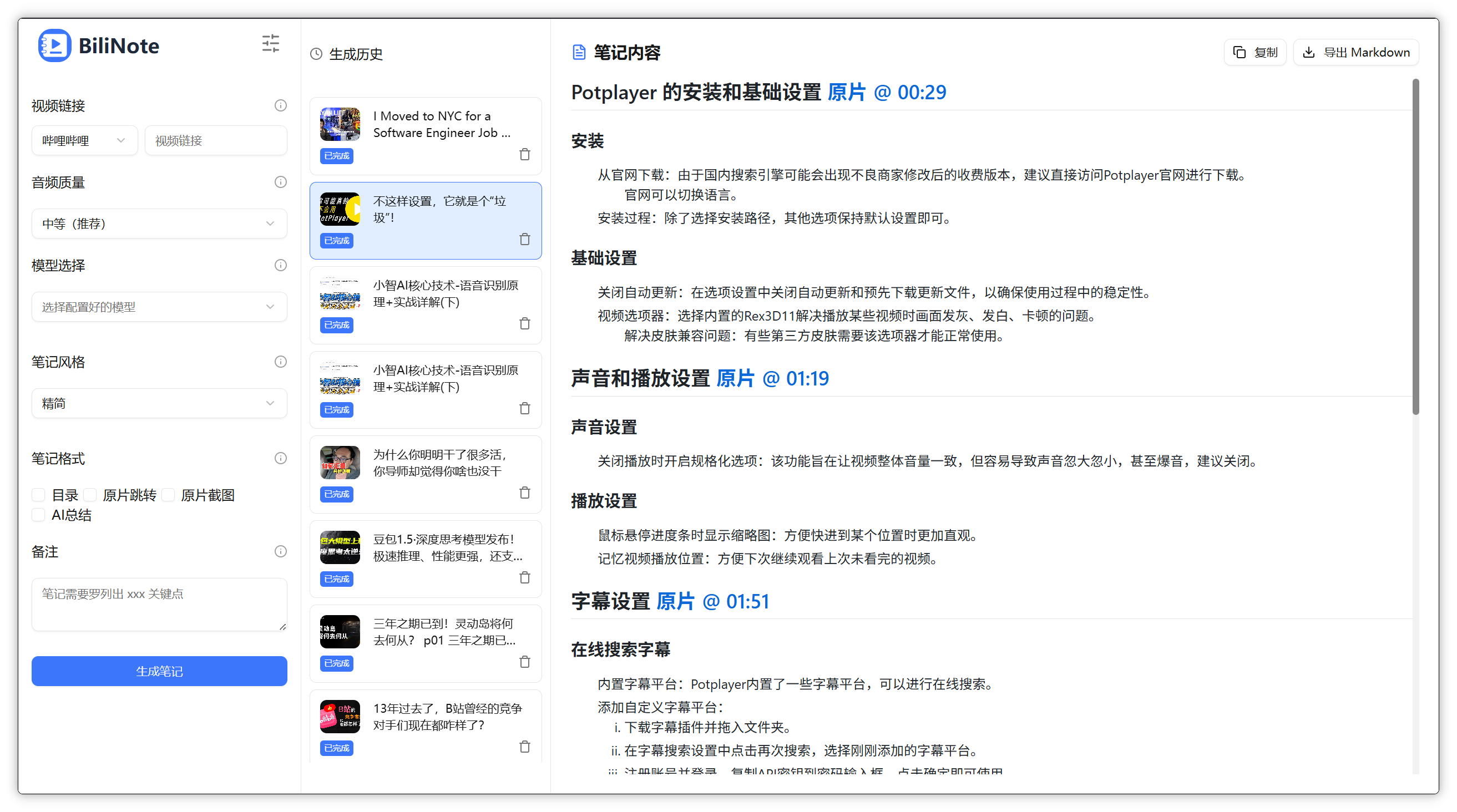Click the '声音和播放设置' heading
This screenshot has width=1457, height=812.
click(640, 378)
